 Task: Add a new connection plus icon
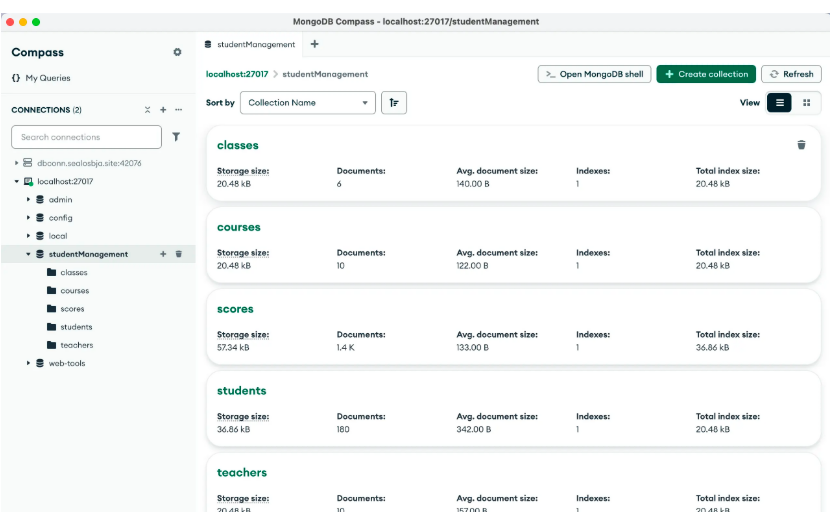point(163,110)
